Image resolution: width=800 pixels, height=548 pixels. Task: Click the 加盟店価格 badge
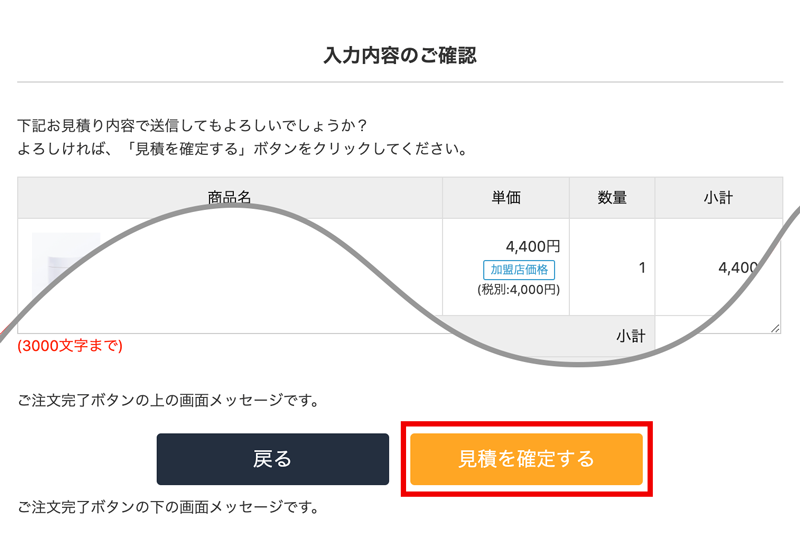click(519, 269)
